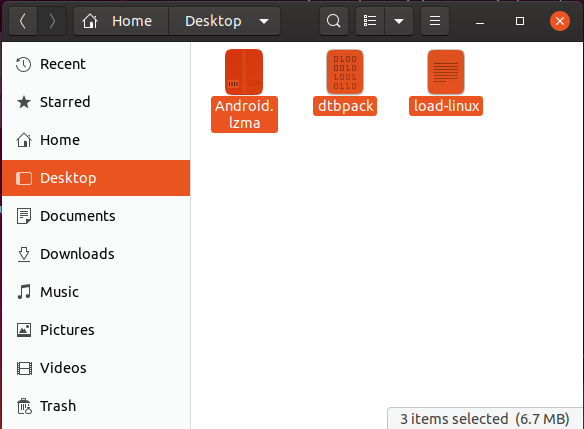584x429 pixels.
Task: Click the Desktop sidebar icon
Action: [24, 178]
